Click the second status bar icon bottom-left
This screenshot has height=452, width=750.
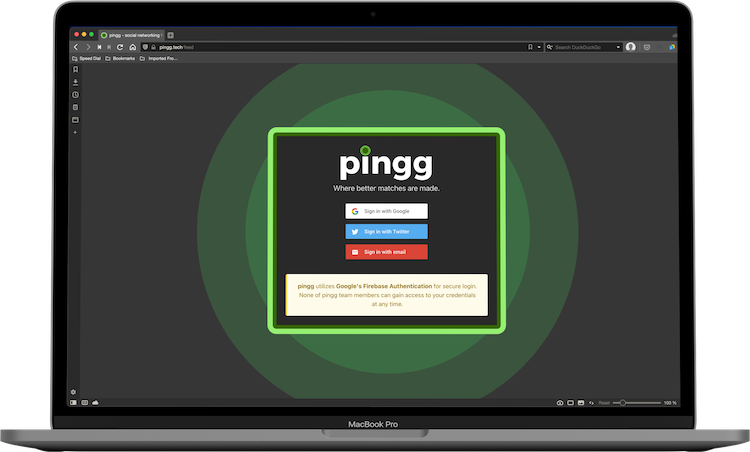click(85, 403)
